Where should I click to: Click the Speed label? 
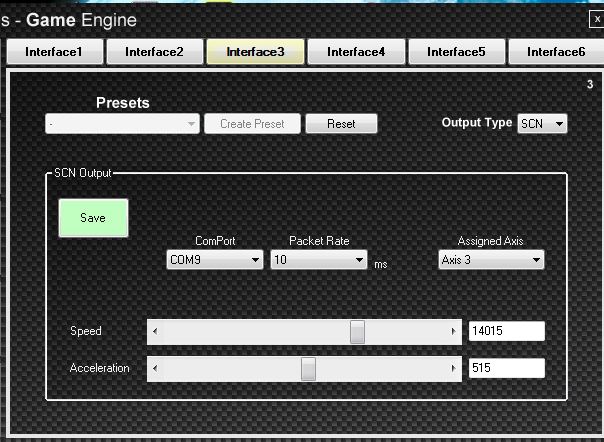pyautogui.click(x=86, y=331)
